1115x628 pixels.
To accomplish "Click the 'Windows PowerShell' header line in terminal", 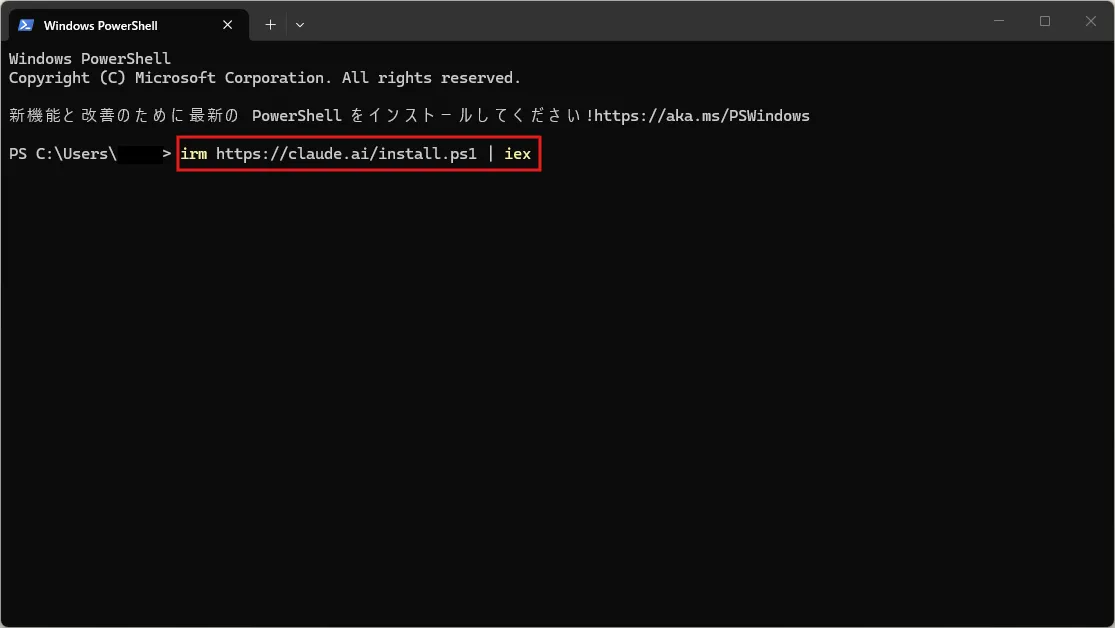I will coord(90,58).
